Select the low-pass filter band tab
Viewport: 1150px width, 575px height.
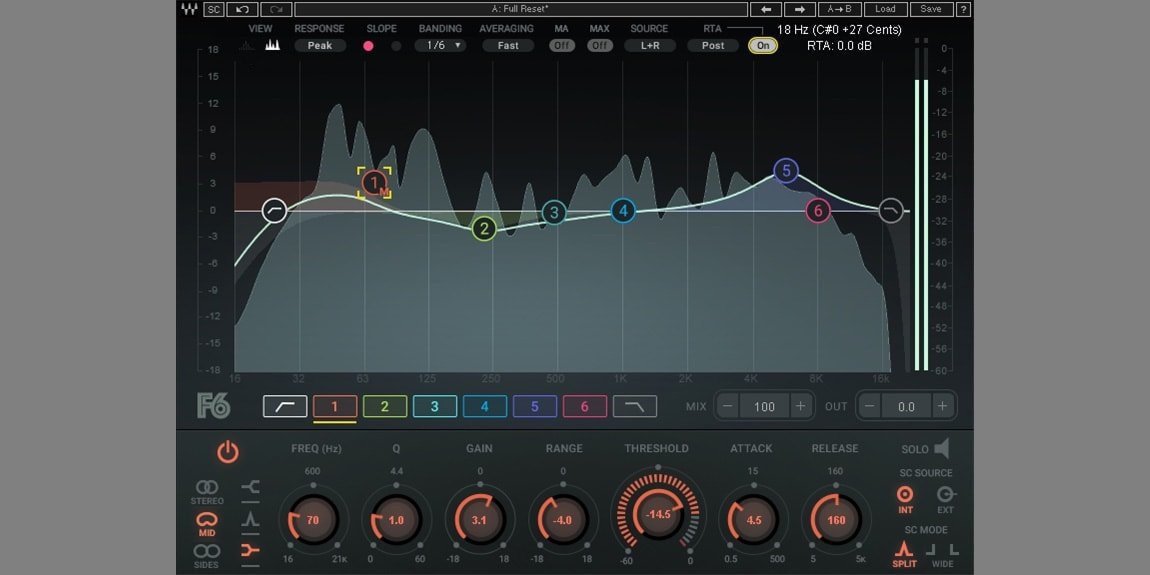pos(635,406)
